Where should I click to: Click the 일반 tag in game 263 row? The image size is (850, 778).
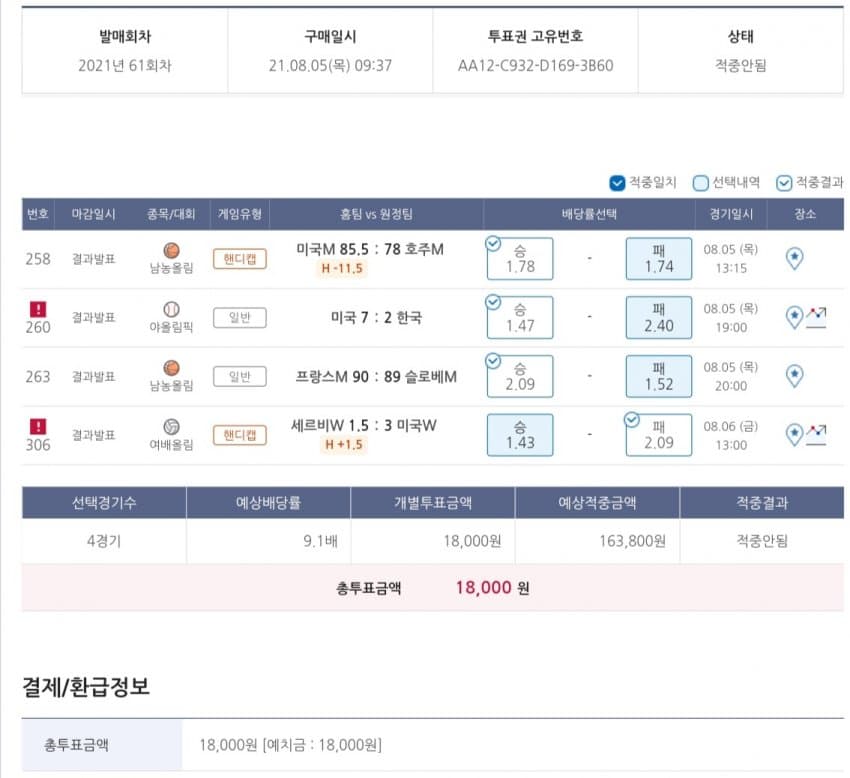pyautogui.click(x=239, y=376)
